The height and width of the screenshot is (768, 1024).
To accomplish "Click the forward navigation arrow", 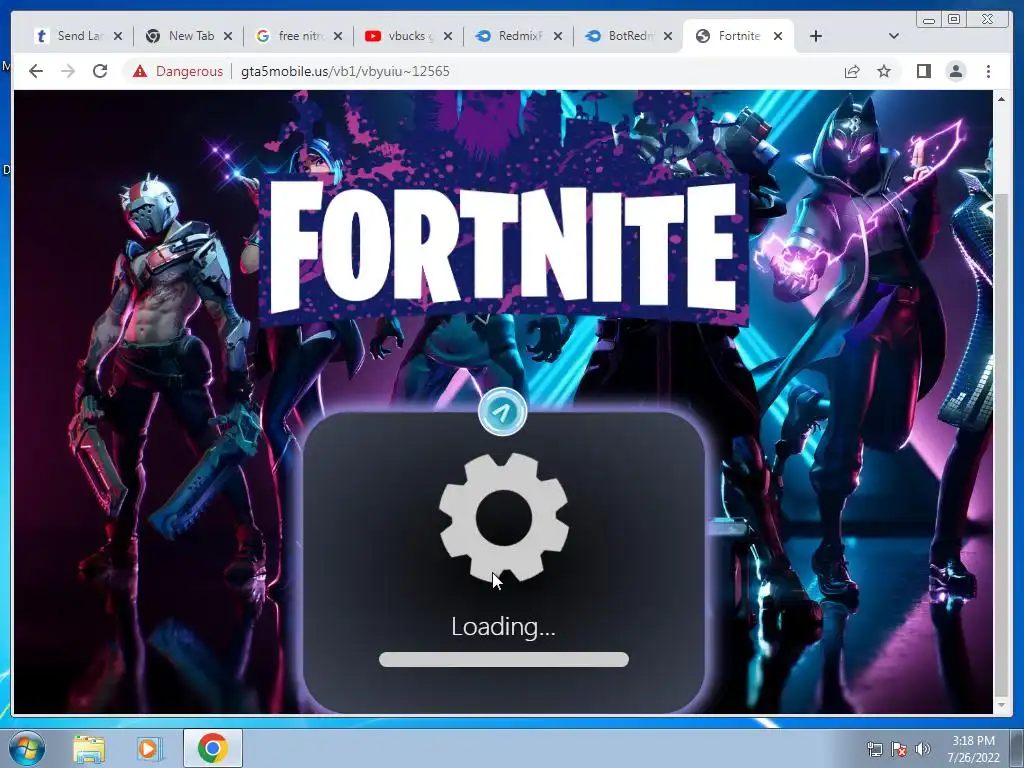I will click(68, 71).
